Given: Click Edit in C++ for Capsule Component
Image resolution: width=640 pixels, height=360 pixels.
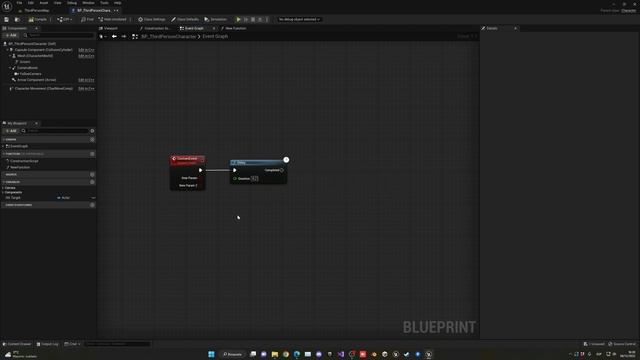Looking at the screenshot, I should pyautogui.click(x=86, y=50).
